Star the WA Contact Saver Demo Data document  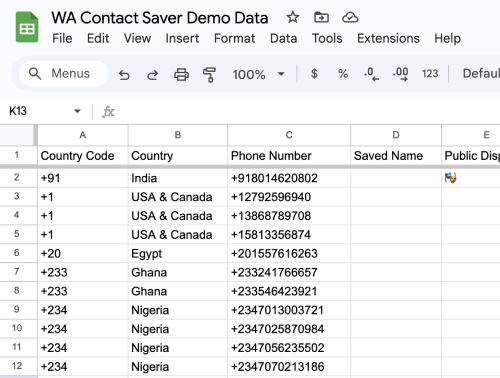pyautogui.click(x=292, y=17)
